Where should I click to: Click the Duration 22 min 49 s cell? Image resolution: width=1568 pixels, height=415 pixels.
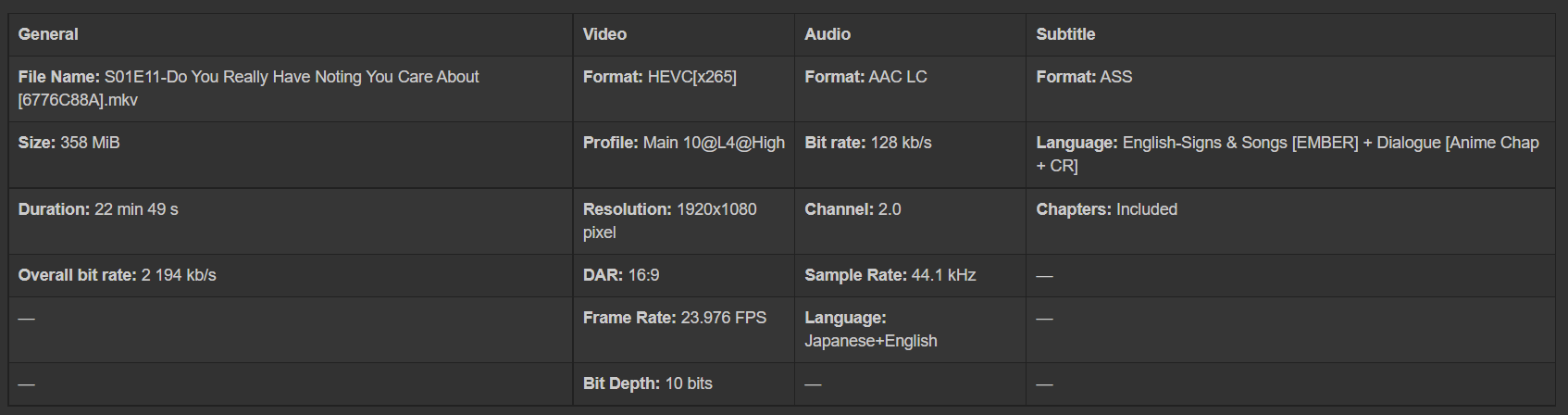98,209
